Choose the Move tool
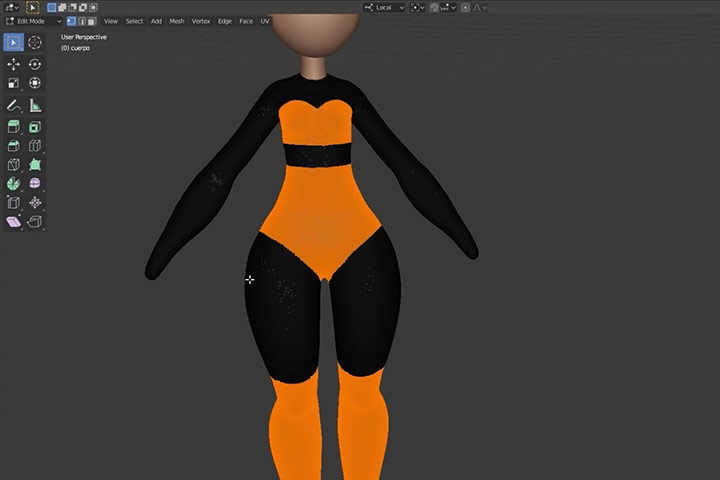This screenshot has width=720, height=480. [x=13, y=64]
